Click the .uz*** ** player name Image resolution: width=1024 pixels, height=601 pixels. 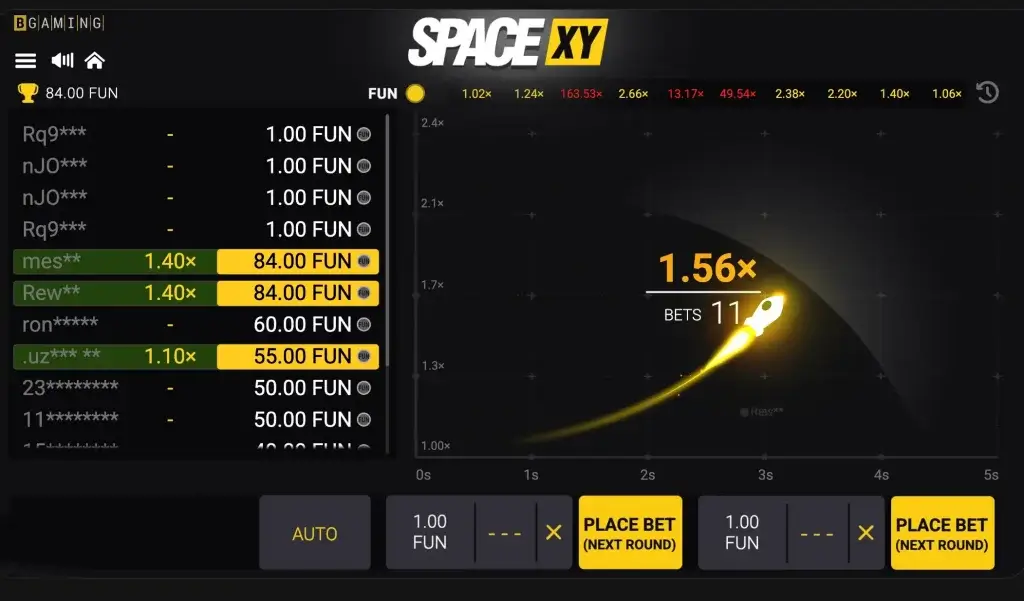point(61,356)
